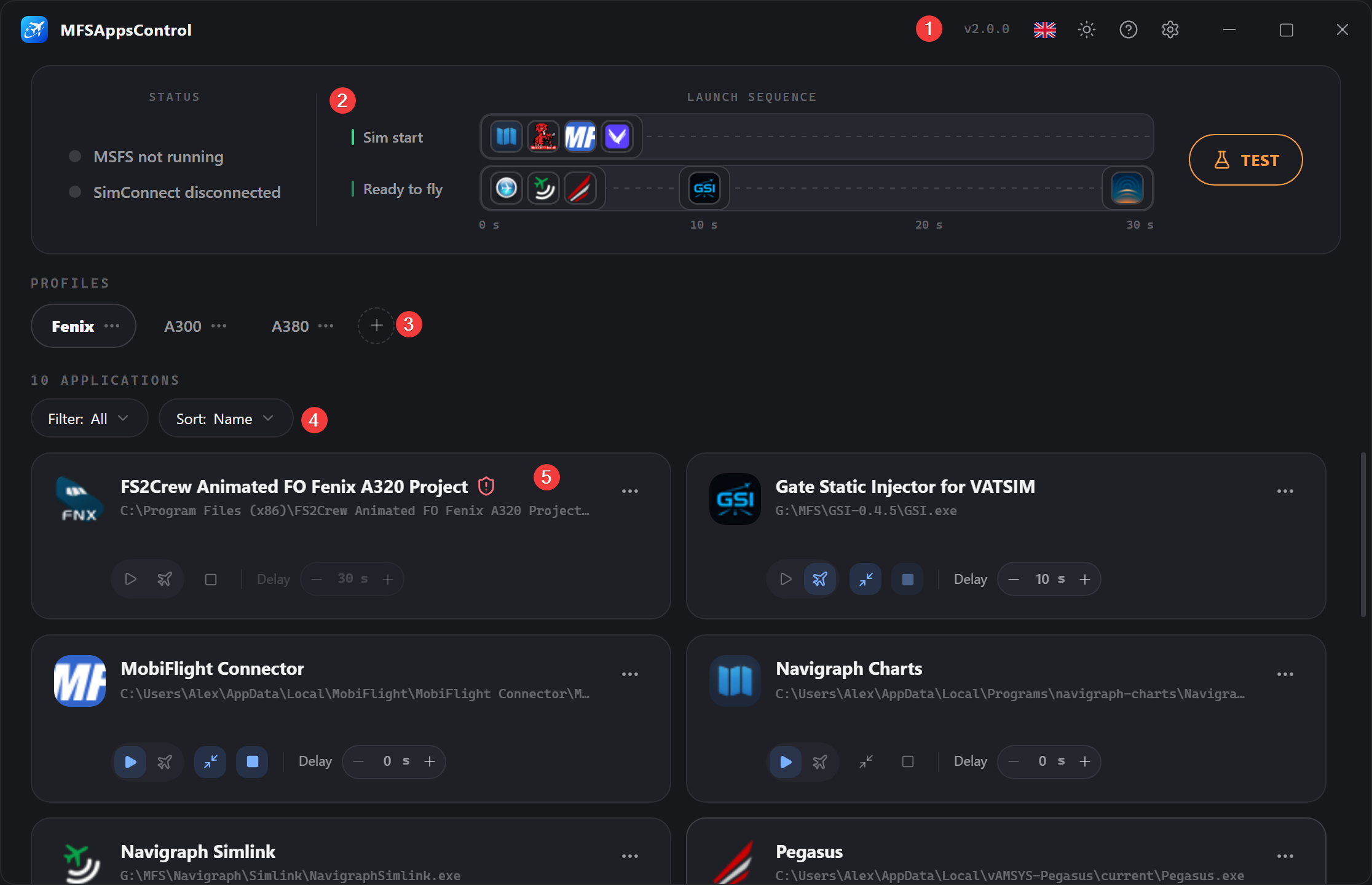Open more options for Gate Static Injector card

[x=1285, y=491]
